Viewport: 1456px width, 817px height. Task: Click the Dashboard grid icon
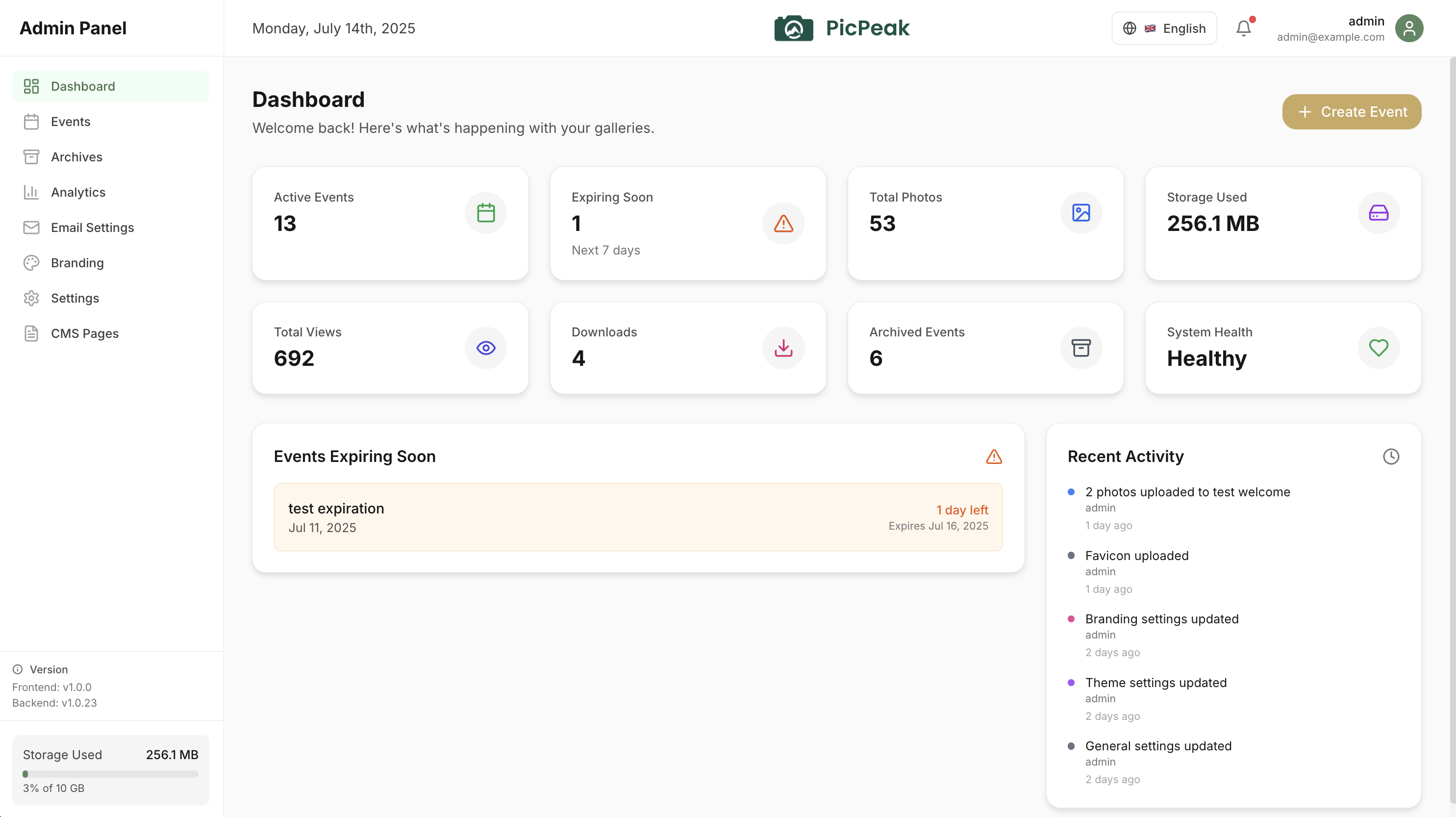pos(31,86)
